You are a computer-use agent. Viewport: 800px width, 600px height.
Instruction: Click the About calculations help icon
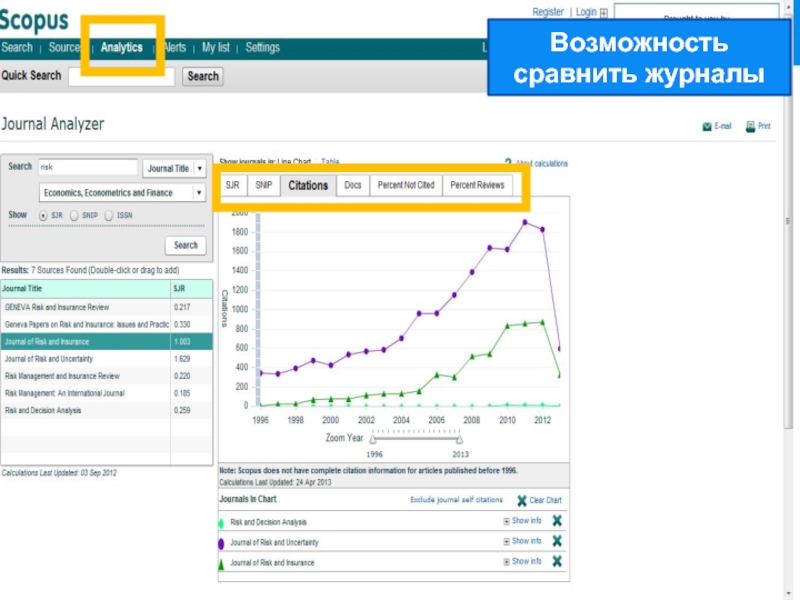509,163
